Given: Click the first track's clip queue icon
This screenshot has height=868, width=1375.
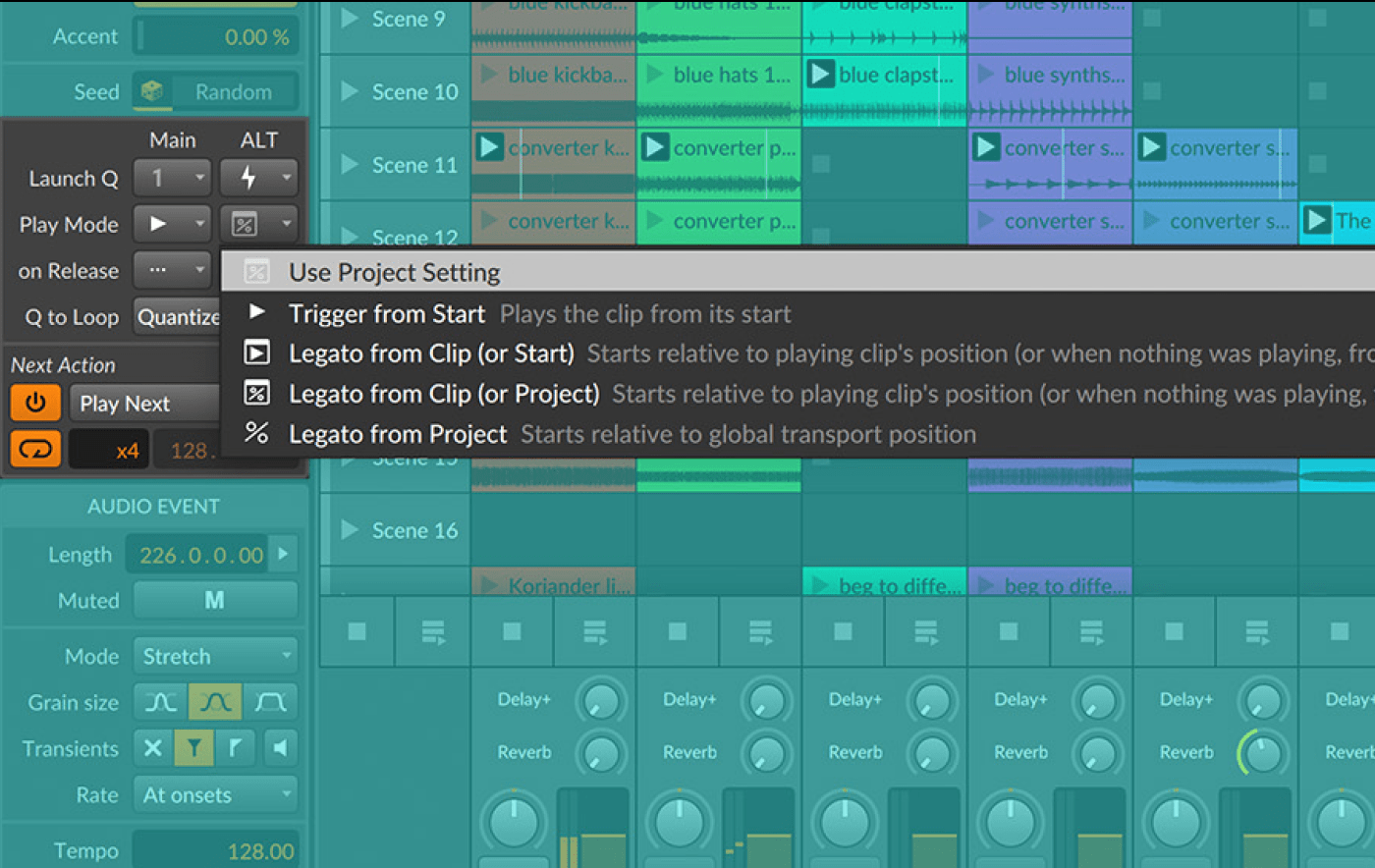Looking at the screenshot, I should click(594, 631).
